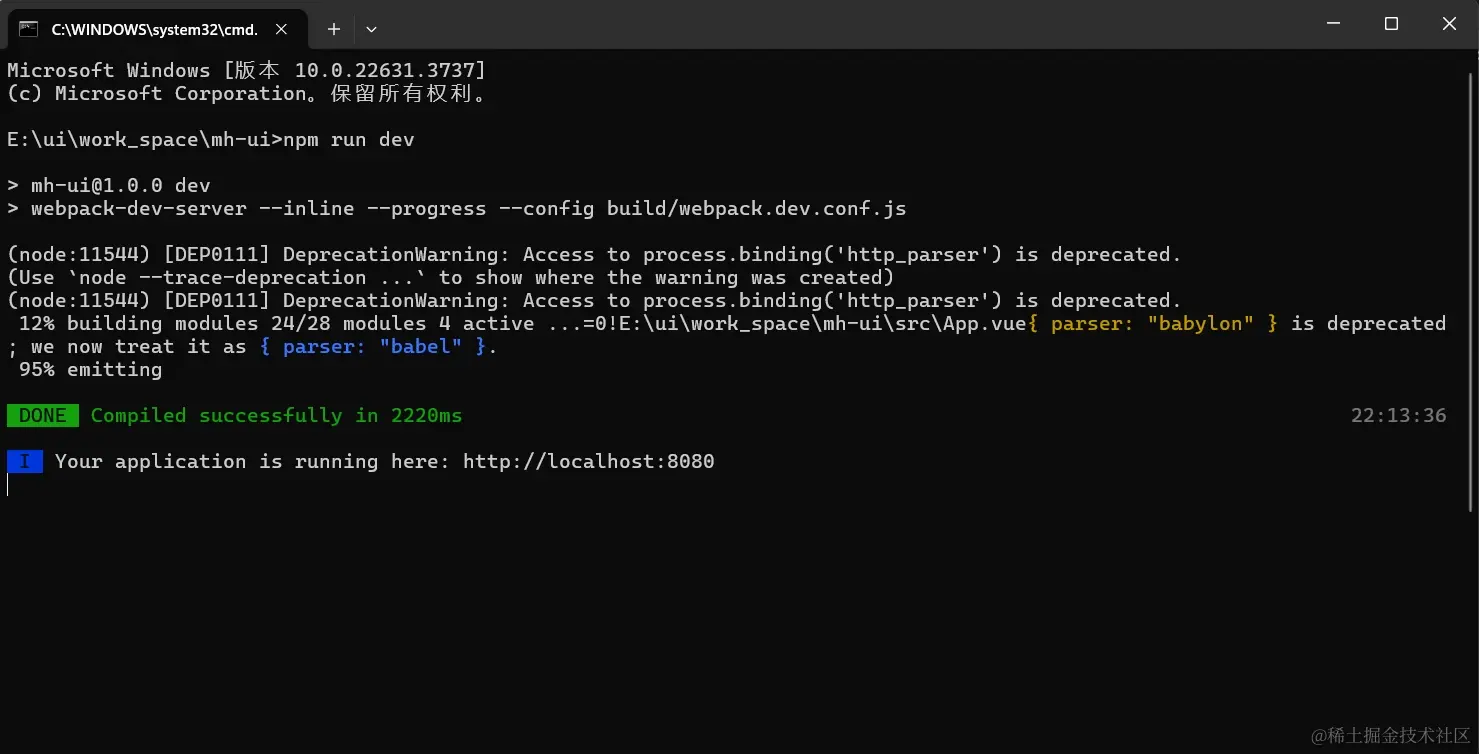Click the blue parser "babel" text
Viewport: 1479px width, 754px height.
(x=372, y=346)
